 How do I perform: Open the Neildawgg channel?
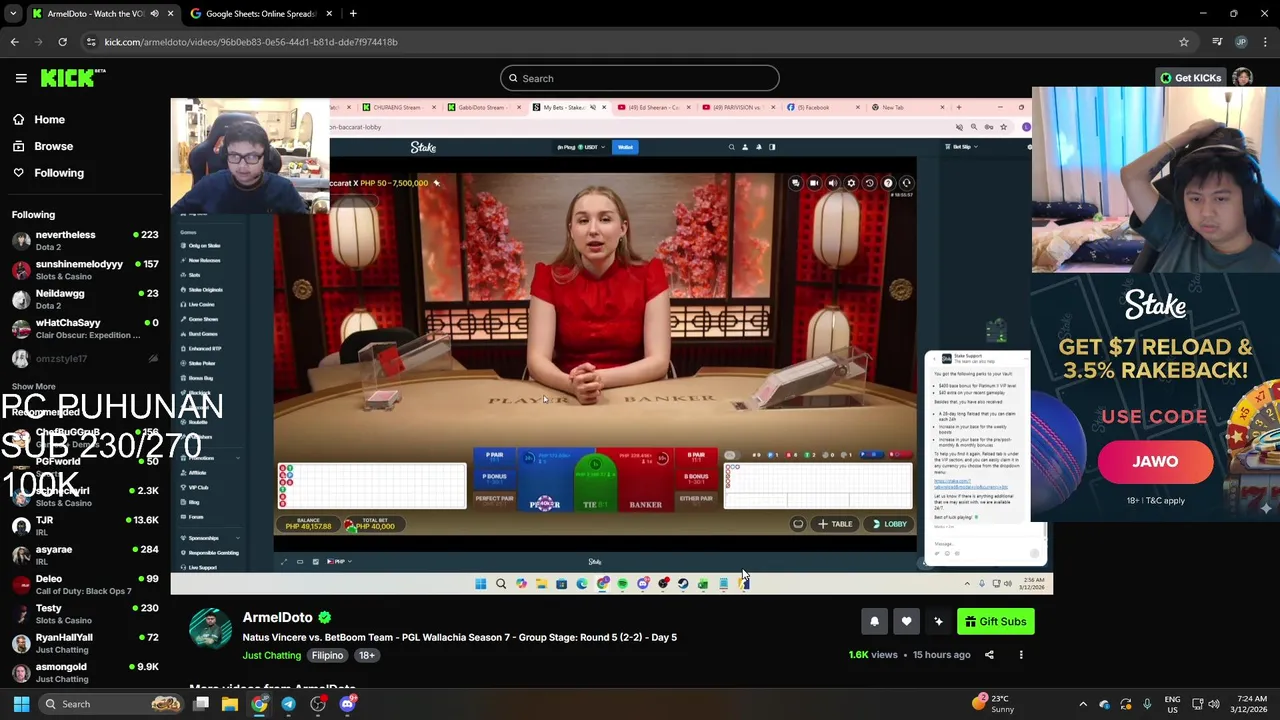85,299
